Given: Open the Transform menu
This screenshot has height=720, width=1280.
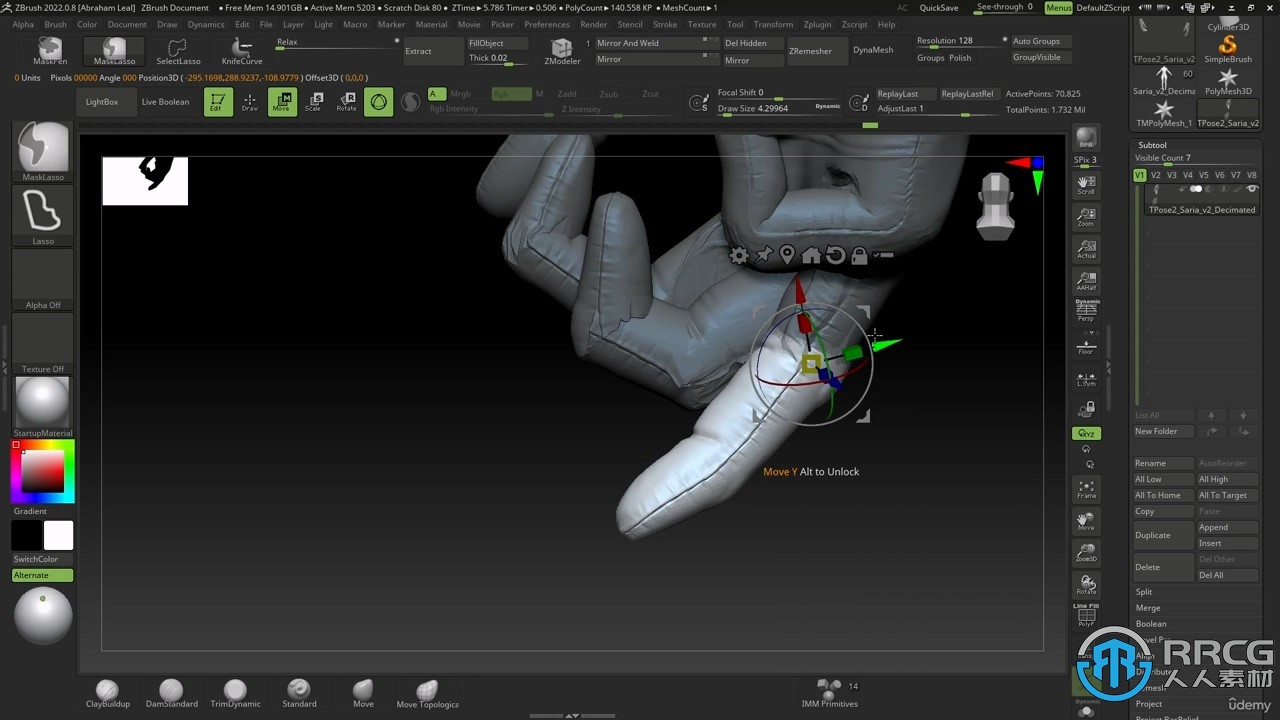Looking at the screenshot, I should [x=773, y=24].
